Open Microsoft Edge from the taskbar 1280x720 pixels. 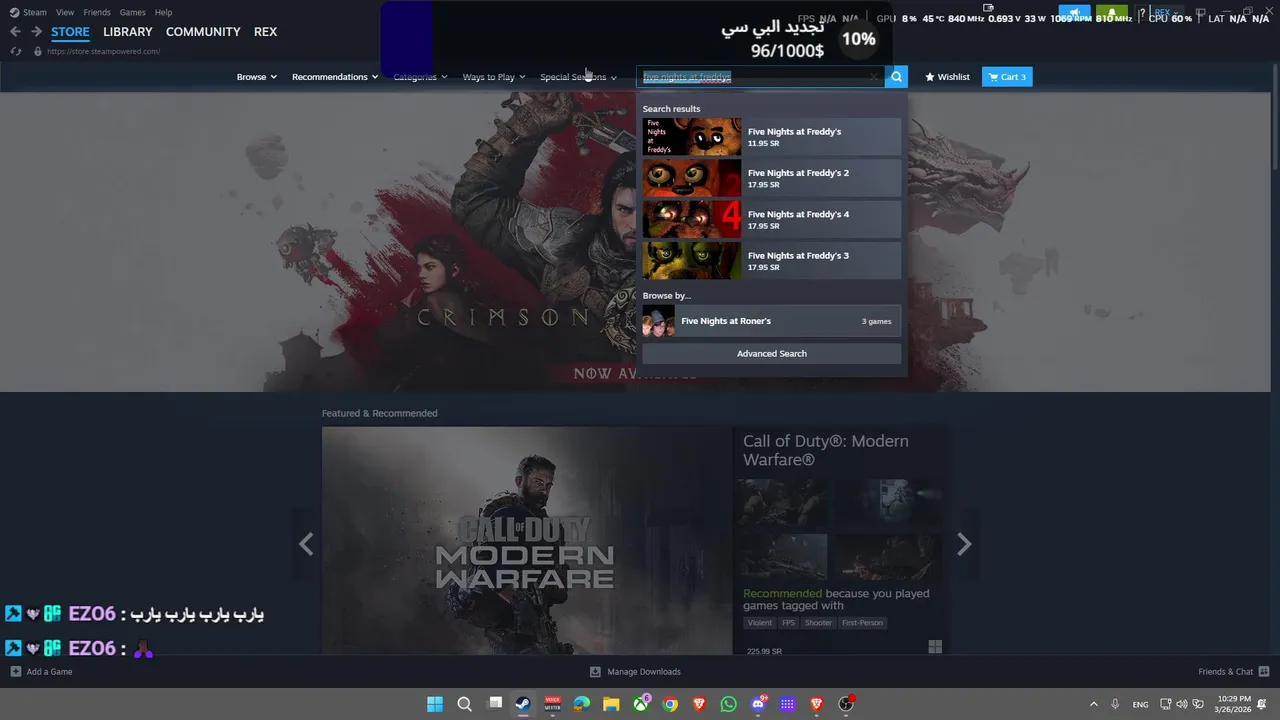[x=582, y=704]
